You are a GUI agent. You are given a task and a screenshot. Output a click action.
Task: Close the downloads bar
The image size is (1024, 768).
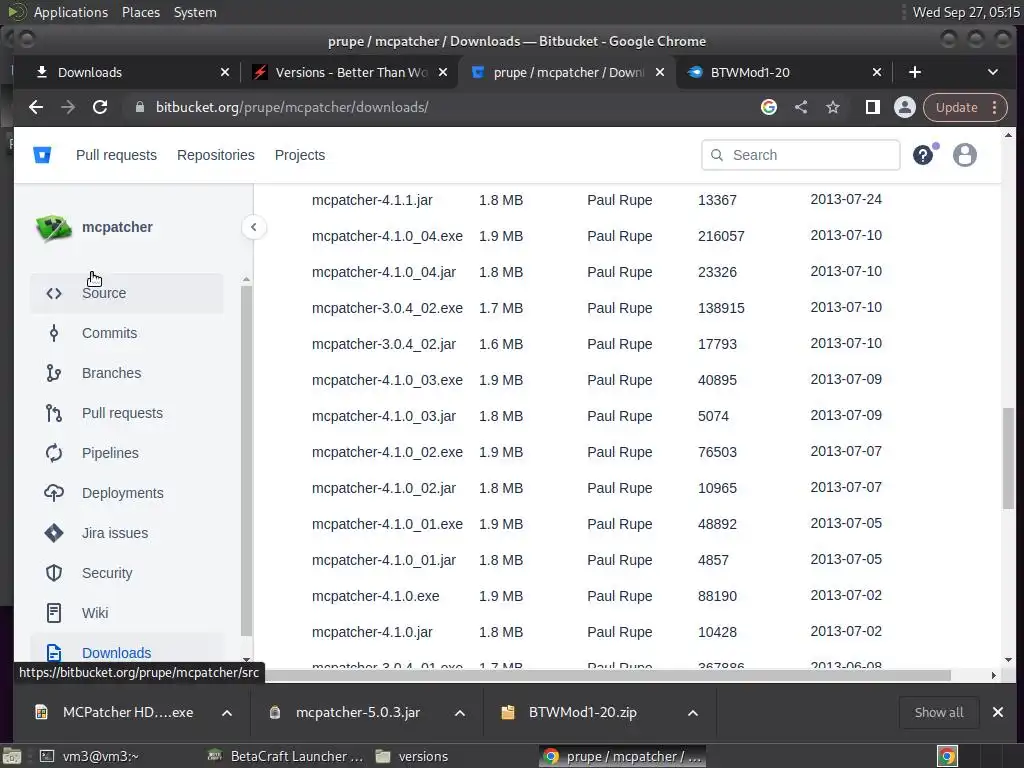tap(998, 712)
